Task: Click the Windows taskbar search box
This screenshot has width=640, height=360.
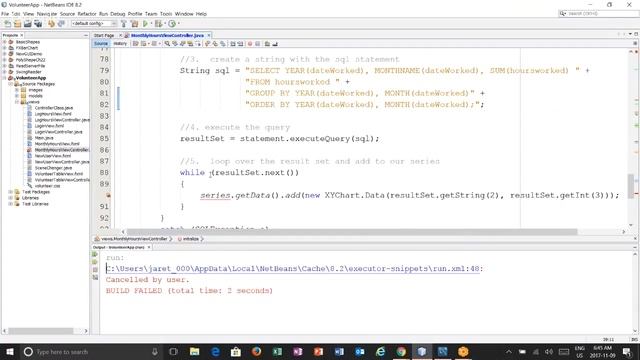Action: (91, 351)
